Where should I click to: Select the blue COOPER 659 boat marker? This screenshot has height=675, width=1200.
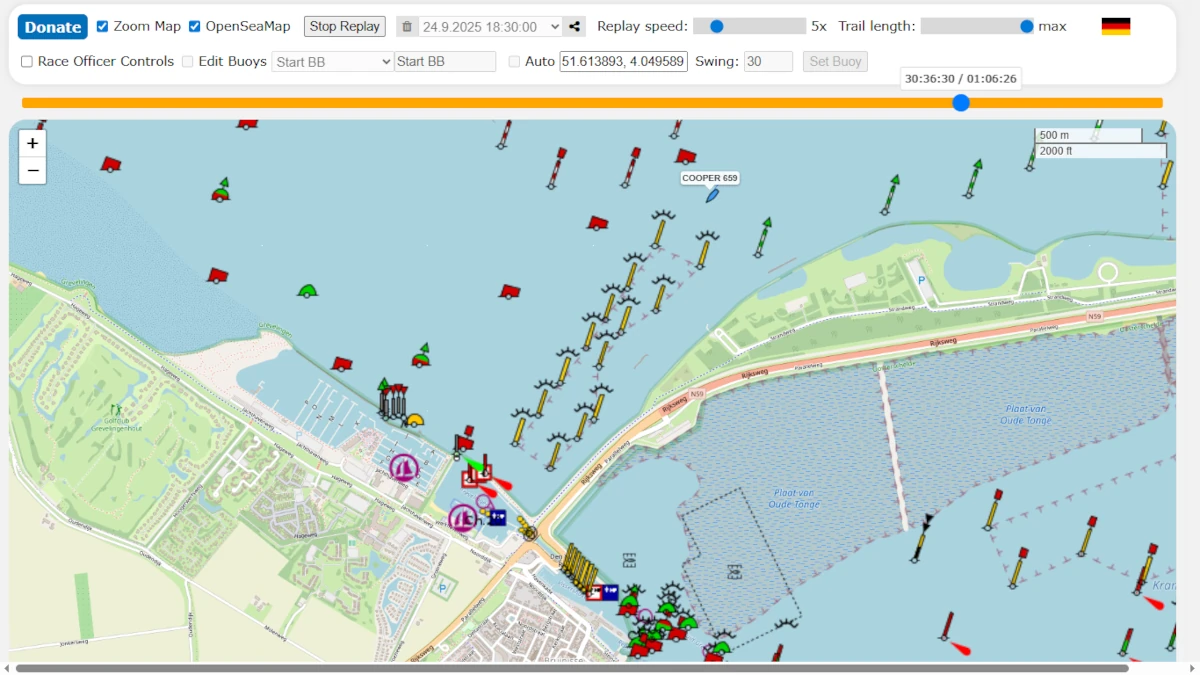click(712, 195)
